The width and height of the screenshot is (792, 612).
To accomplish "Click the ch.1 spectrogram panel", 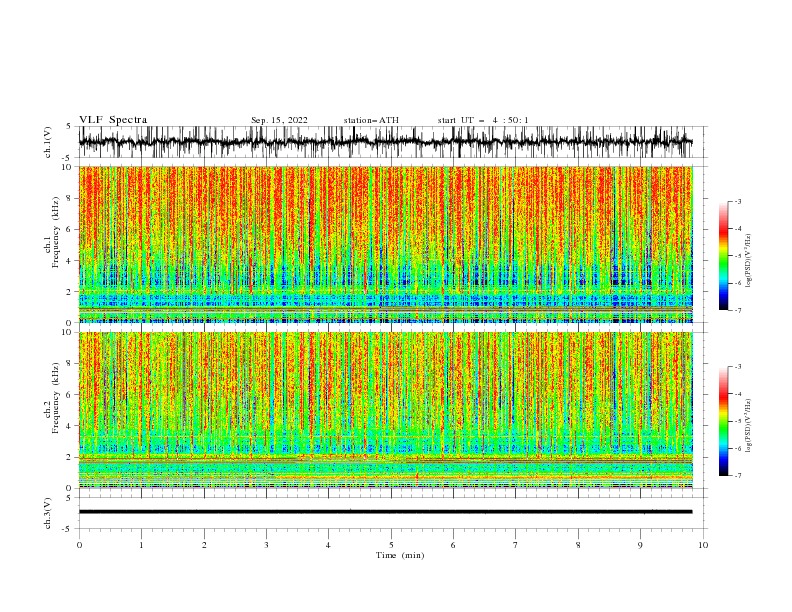I will tap(385, 244).
